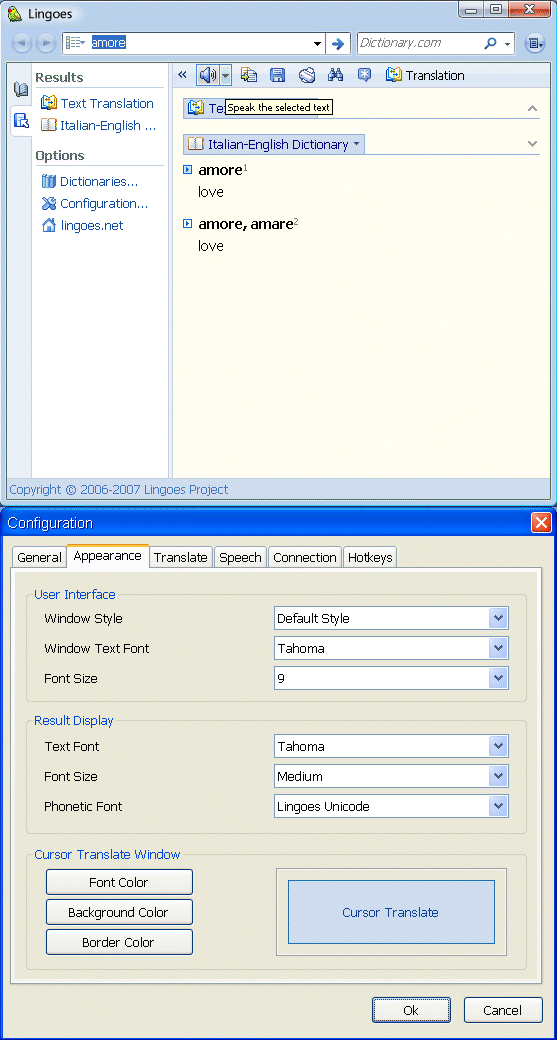Open the Italian-English Dictionary header dropdown
The height and width of the screenshot is (1040, 557).
(356, 144)
